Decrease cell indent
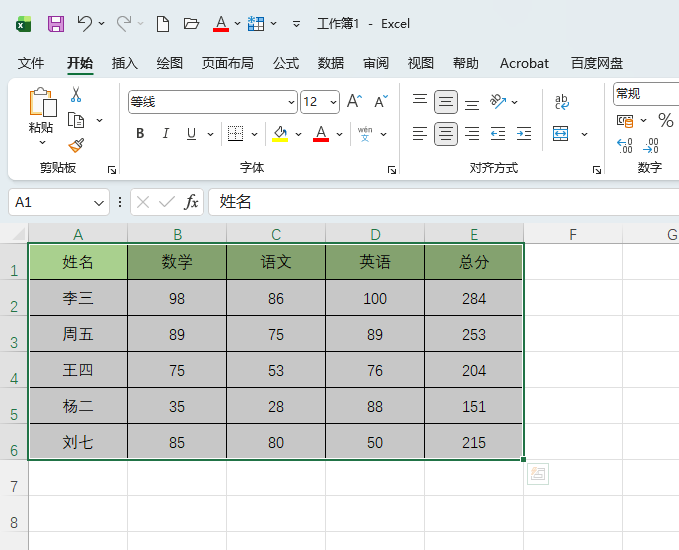The width and height of the screenshot is (679, 550). tap(498, 134)
